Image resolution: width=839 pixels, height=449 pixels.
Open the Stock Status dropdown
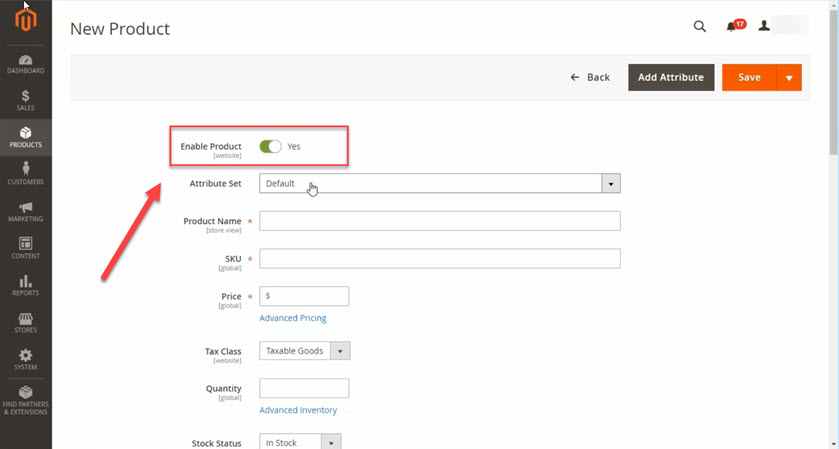point(300,442)
